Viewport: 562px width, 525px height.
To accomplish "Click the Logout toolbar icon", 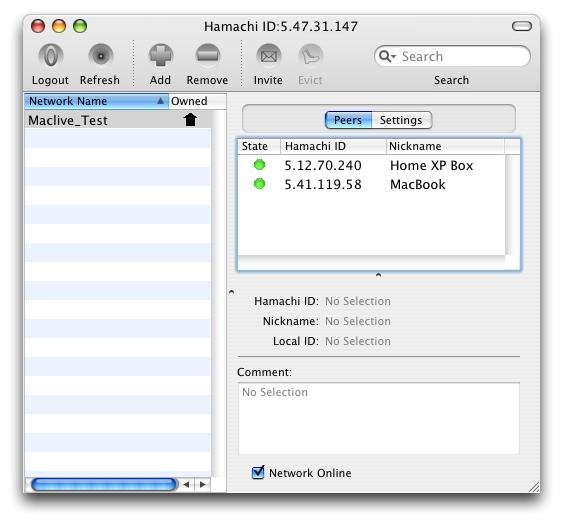I will 51,56.
